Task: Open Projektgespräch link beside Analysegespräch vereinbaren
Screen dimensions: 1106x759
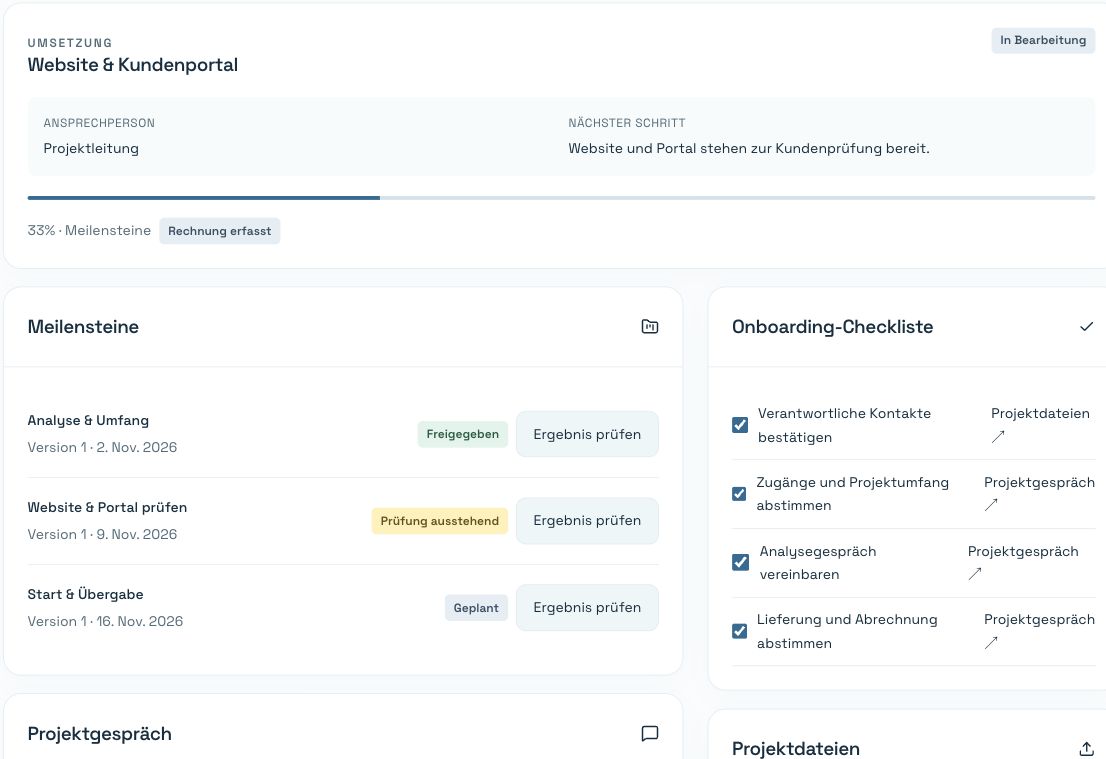Action: [x=1023, y=562]
